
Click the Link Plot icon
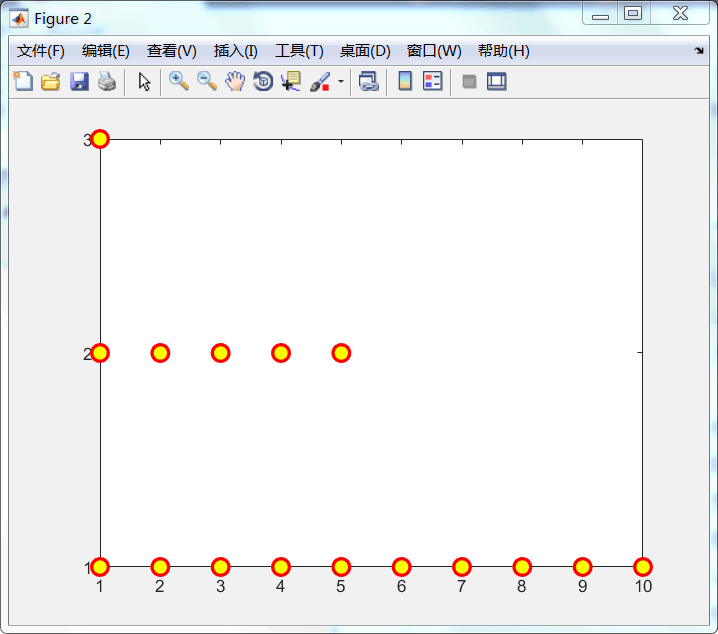[x=369, y=81]
